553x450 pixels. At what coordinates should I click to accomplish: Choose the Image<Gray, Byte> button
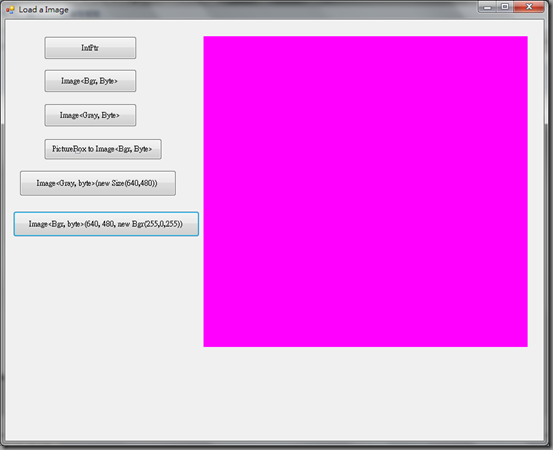(x=90, y=115)
